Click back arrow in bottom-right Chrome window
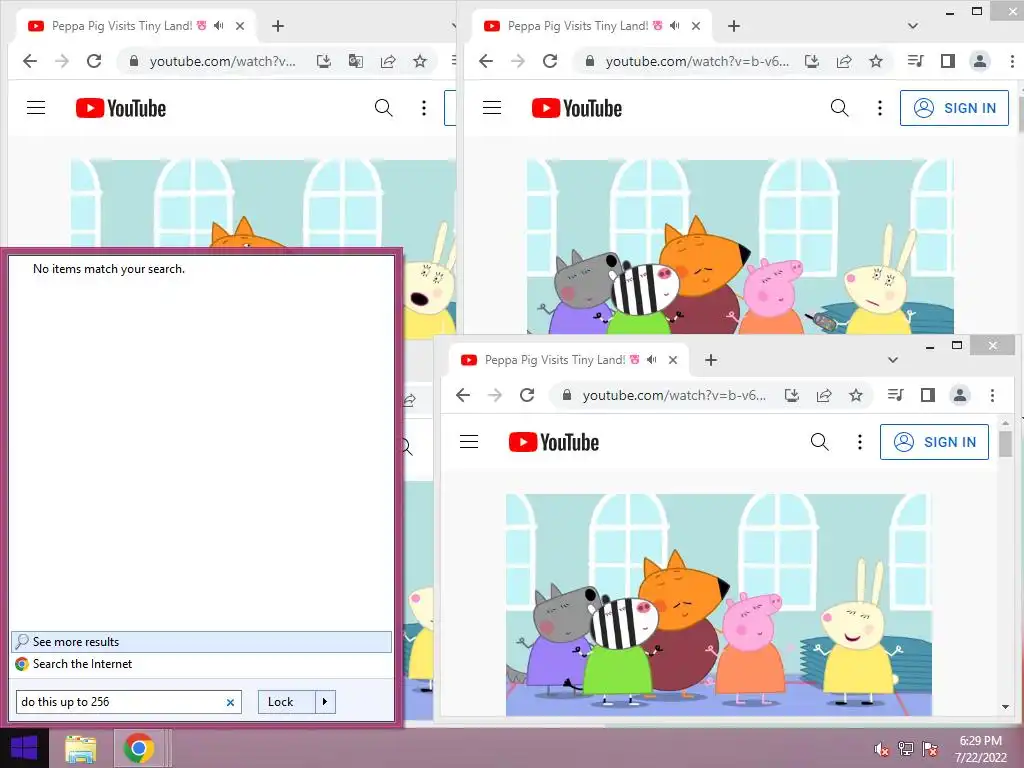Image resolution: width=1024 pixels, height=768 pixels. (x=463, y=395)
